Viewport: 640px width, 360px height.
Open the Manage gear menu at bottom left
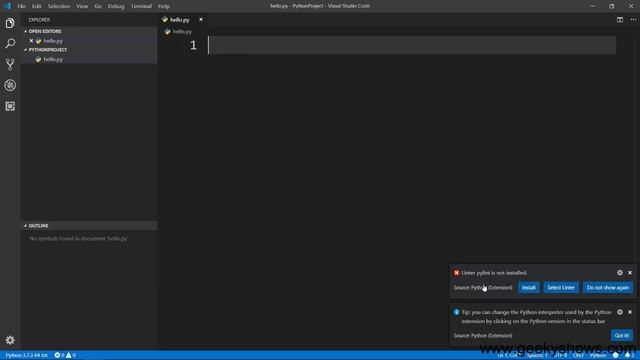pyautogui.click(x=10, y=340)
